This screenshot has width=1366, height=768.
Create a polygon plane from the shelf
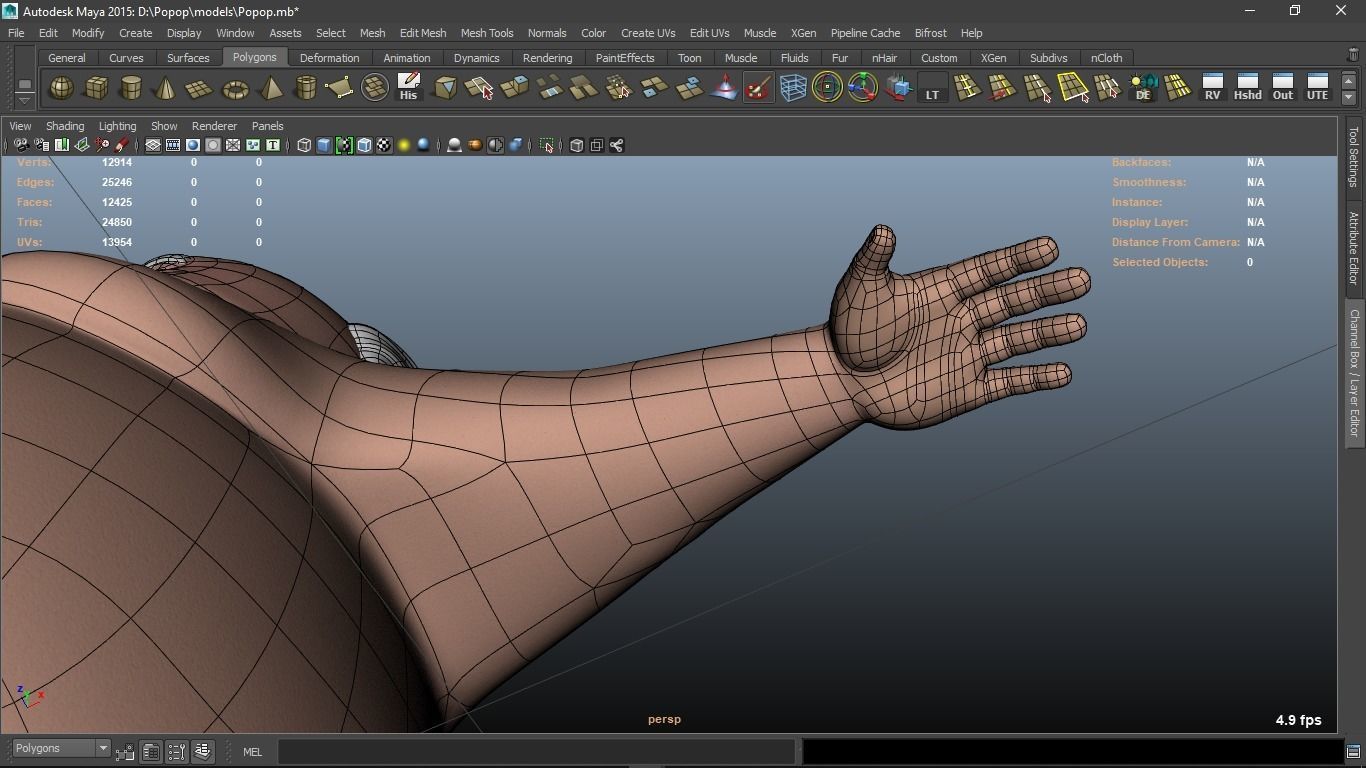click(200, 88)
